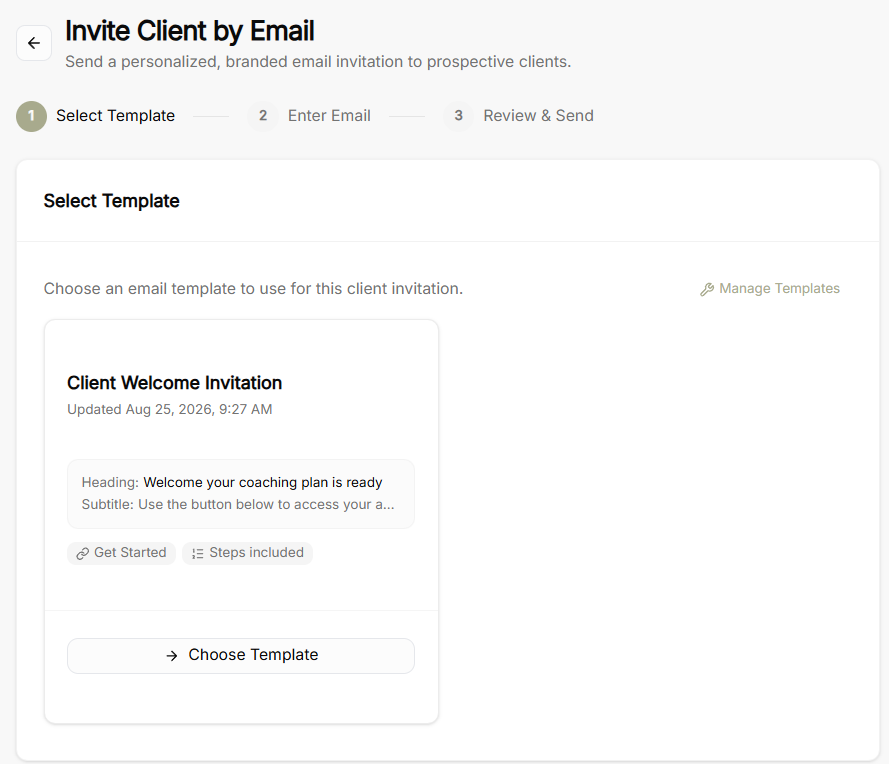Click the 'Subtitle: Use the button below' line
The image size is (889, 764).
238,504
